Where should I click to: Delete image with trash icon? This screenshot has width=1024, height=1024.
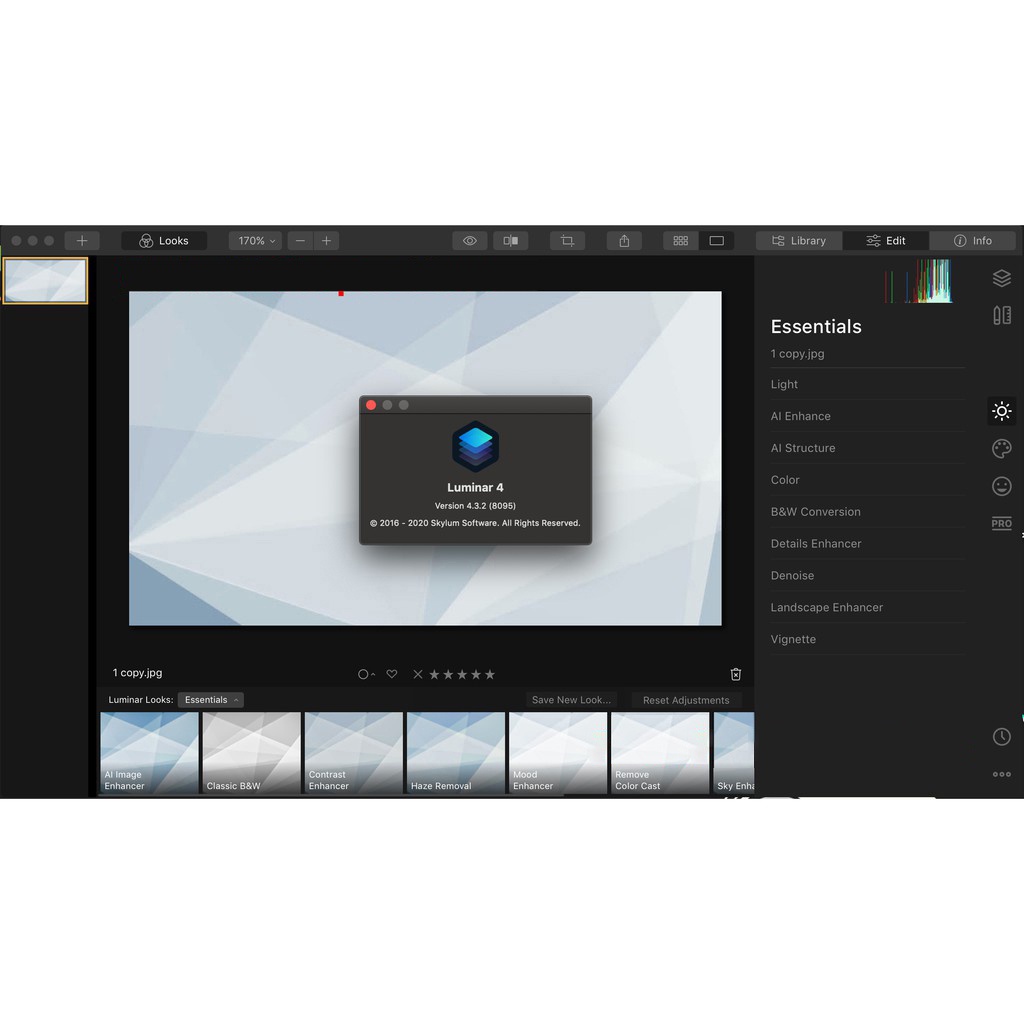click(x=736, y=674)
